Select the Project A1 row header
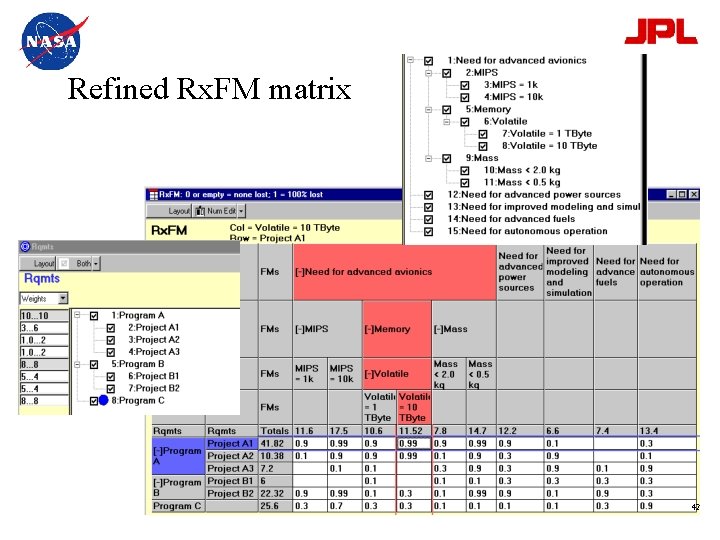Viewport: 720px width, 540px height. pyautogui.click(x=231, y=444)
